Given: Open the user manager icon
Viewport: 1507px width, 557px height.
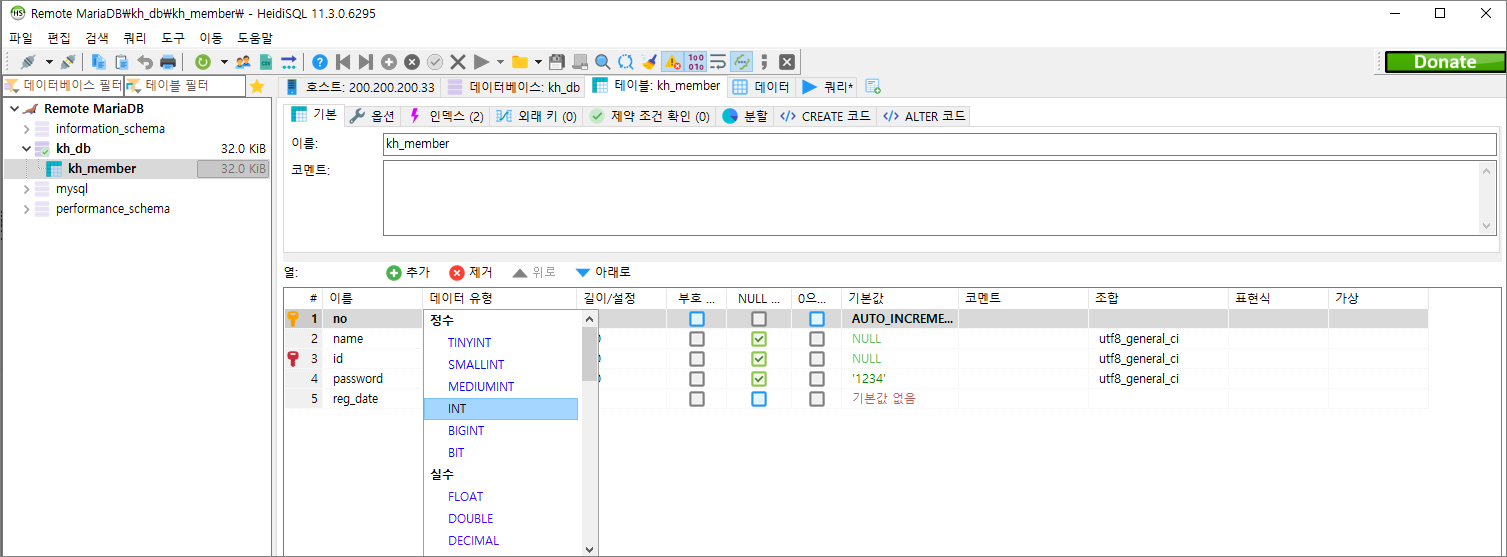Looking at the screenshot, I should coord(243,61).
